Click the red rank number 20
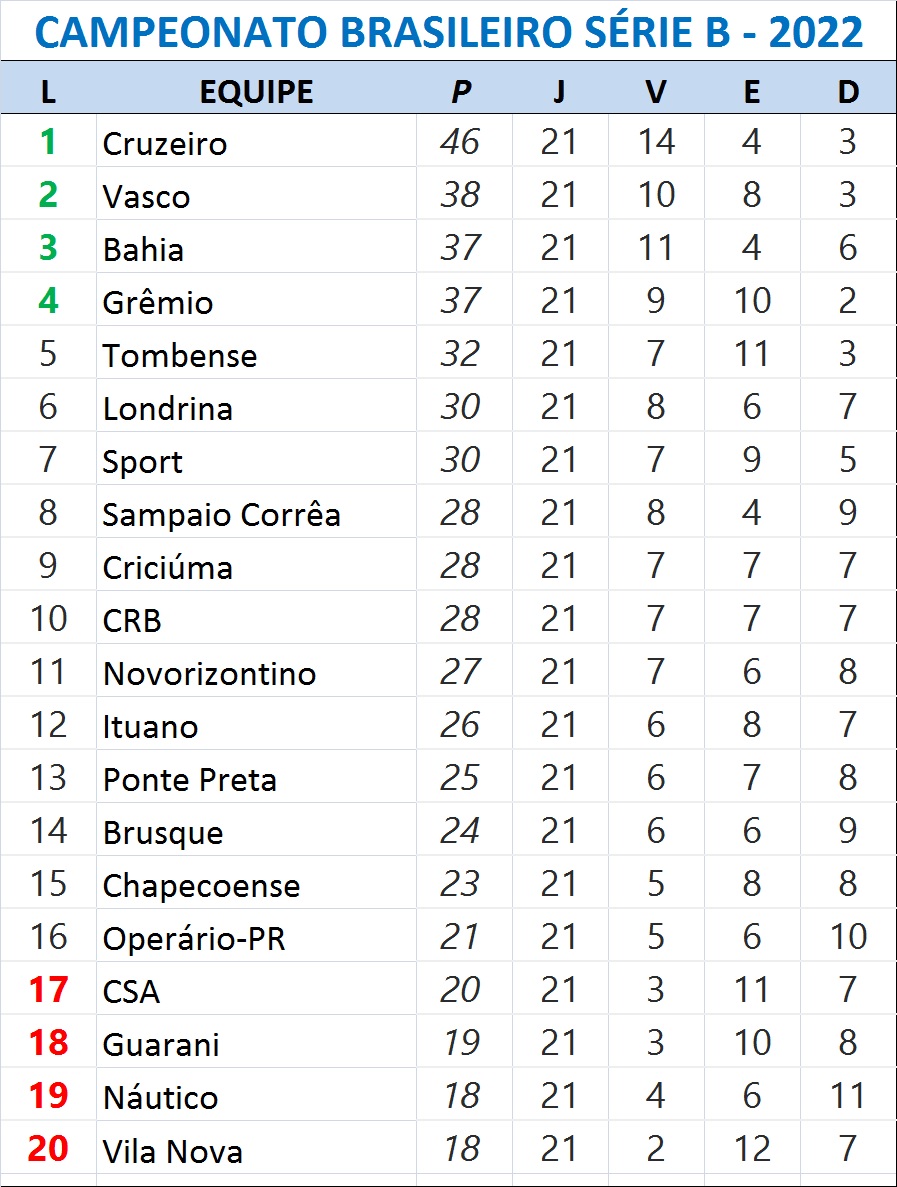 point(48,1148)
